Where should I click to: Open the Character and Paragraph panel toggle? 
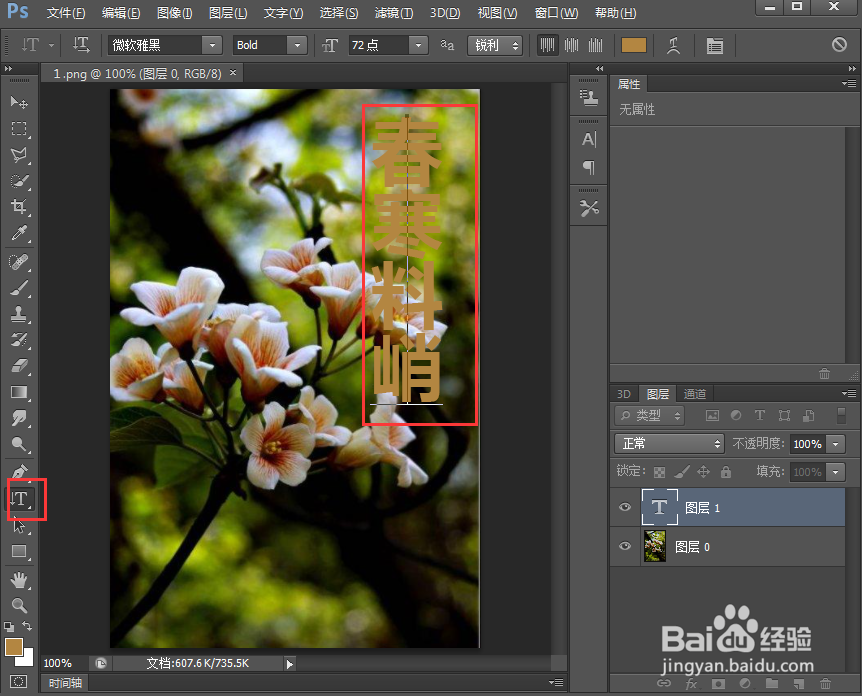[714, 45]
